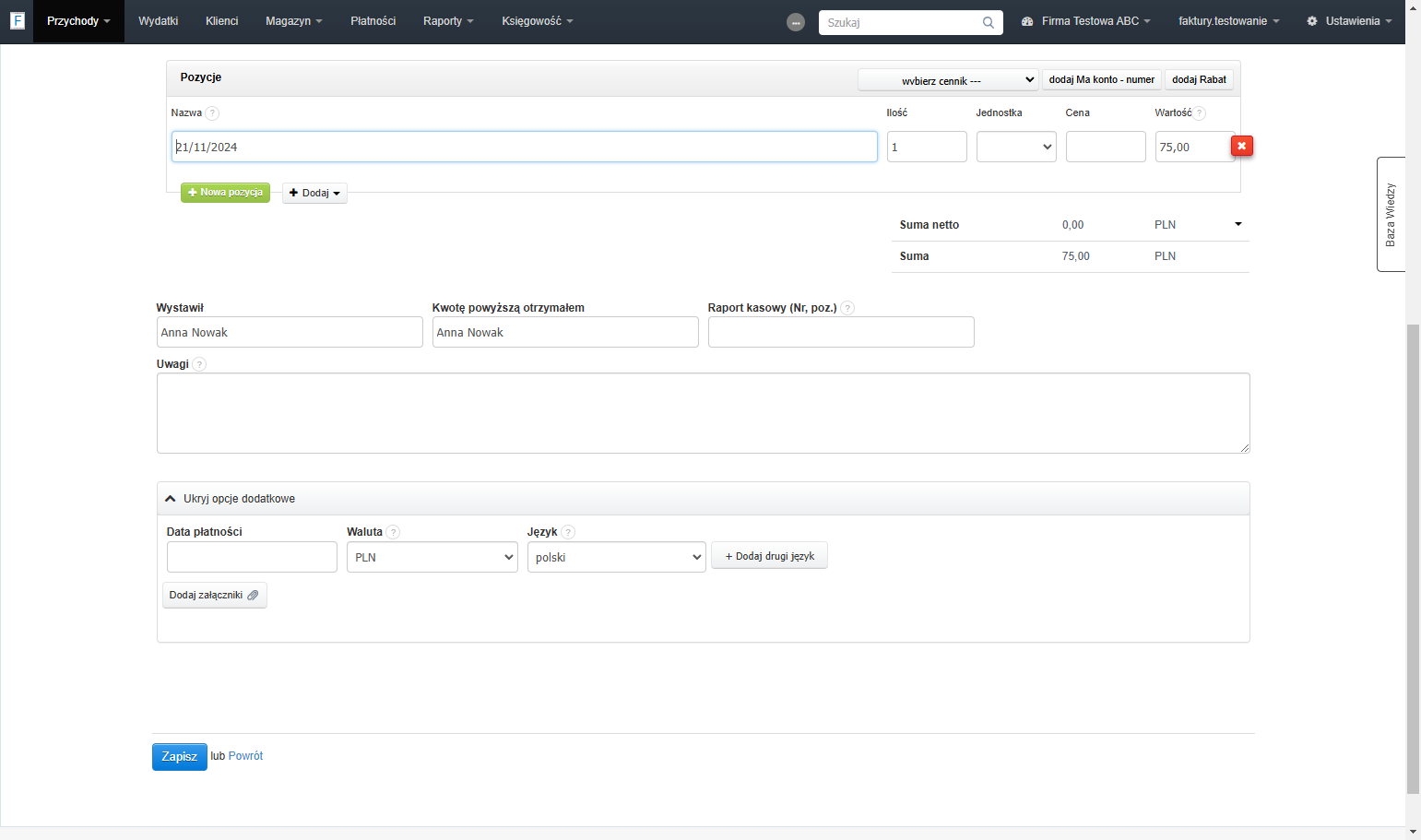1421x840 pixels.
Task: Click Dodaj załączniki attachments button
Action: (215, 596)
